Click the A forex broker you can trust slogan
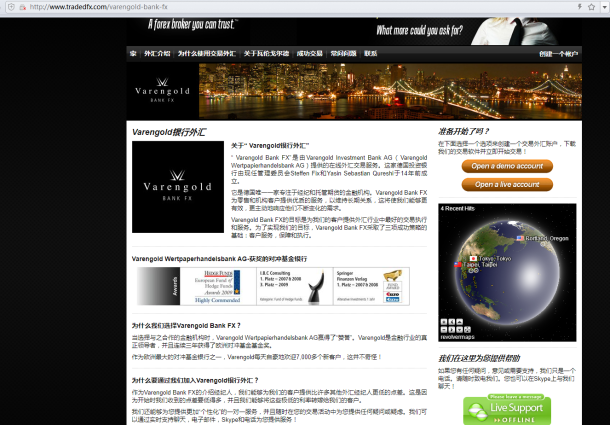Image resolution: width=610 pixels, height=425 pixels. click(193, 25)
